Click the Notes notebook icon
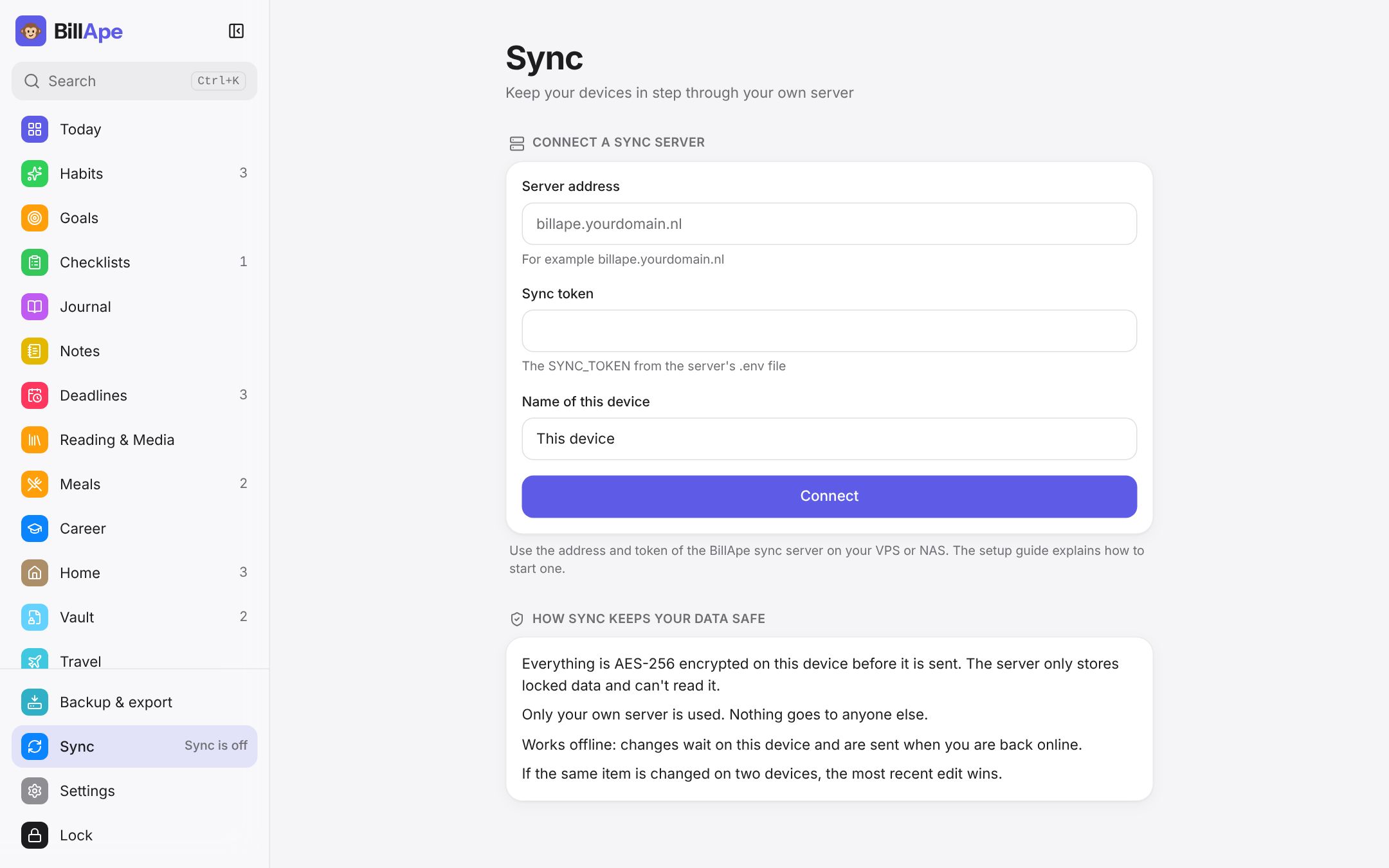The height and width of the screenshot is (868, 1389). pyautogui.click(x=35, y=351)
